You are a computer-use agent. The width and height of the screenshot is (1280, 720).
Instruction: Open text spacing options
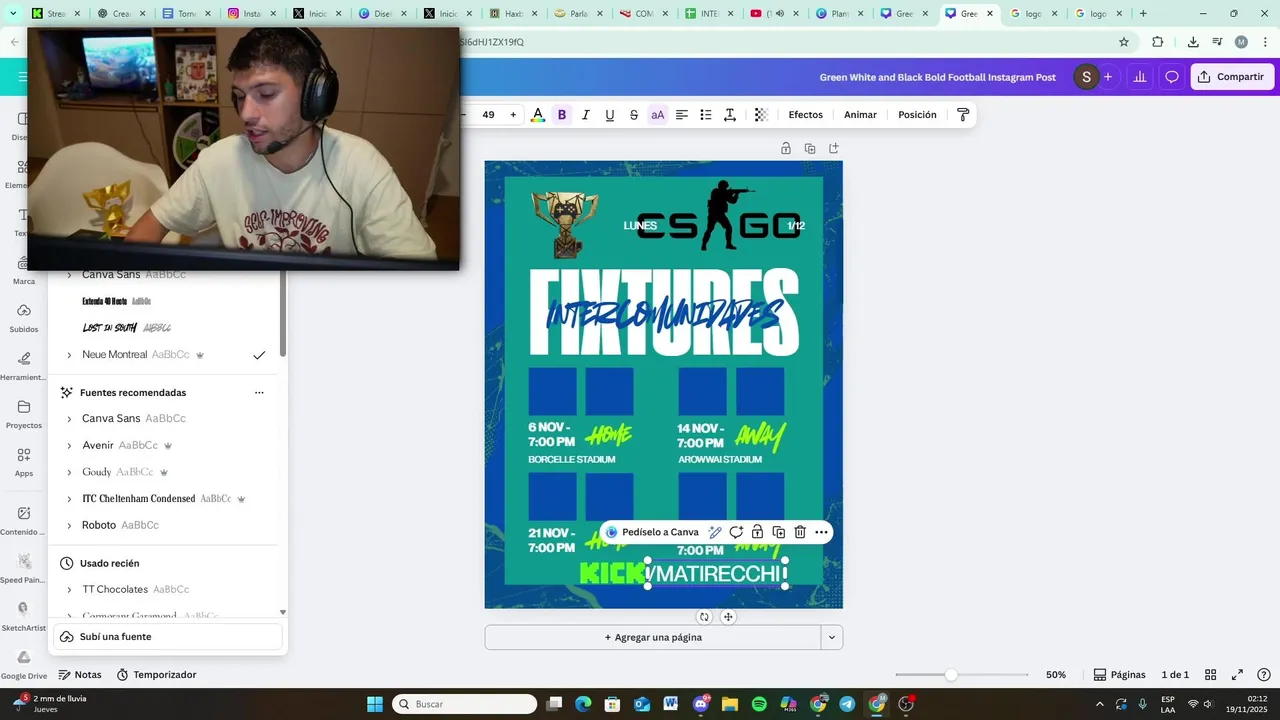(x=730, y=115)
